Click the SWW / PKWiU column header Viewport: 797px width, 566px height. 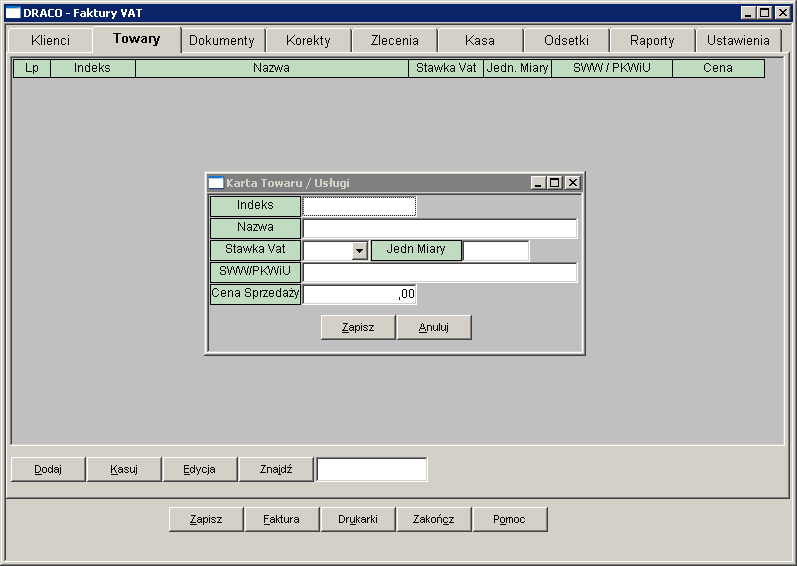[x=611, y=68]
